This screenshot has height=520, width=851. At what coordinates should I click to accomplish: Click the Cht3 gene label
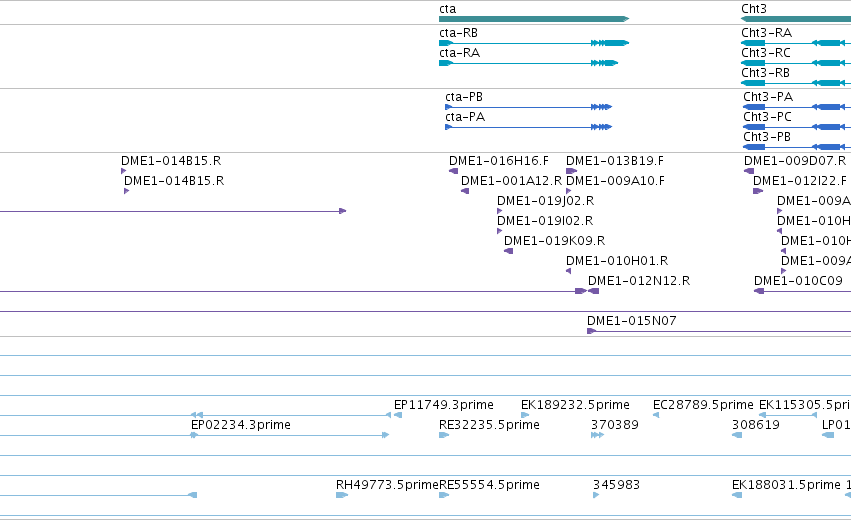[754, 9]
